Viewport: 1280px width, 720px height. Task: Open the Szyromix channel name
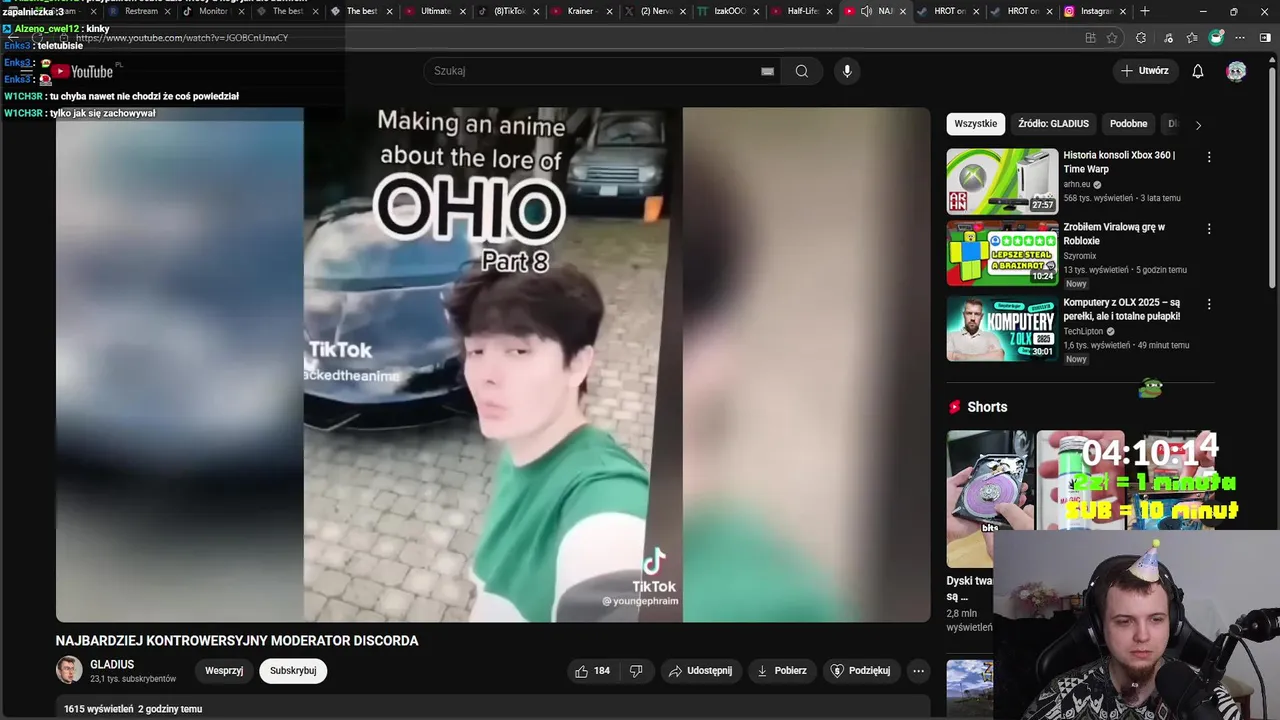click(1080, 256)
